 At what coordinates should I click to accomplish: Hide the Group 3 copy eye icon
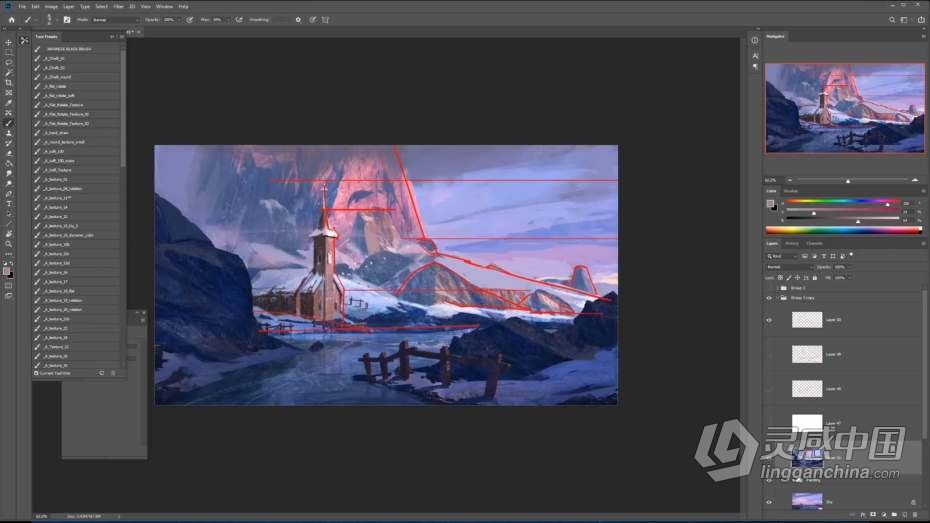(769, 298)
